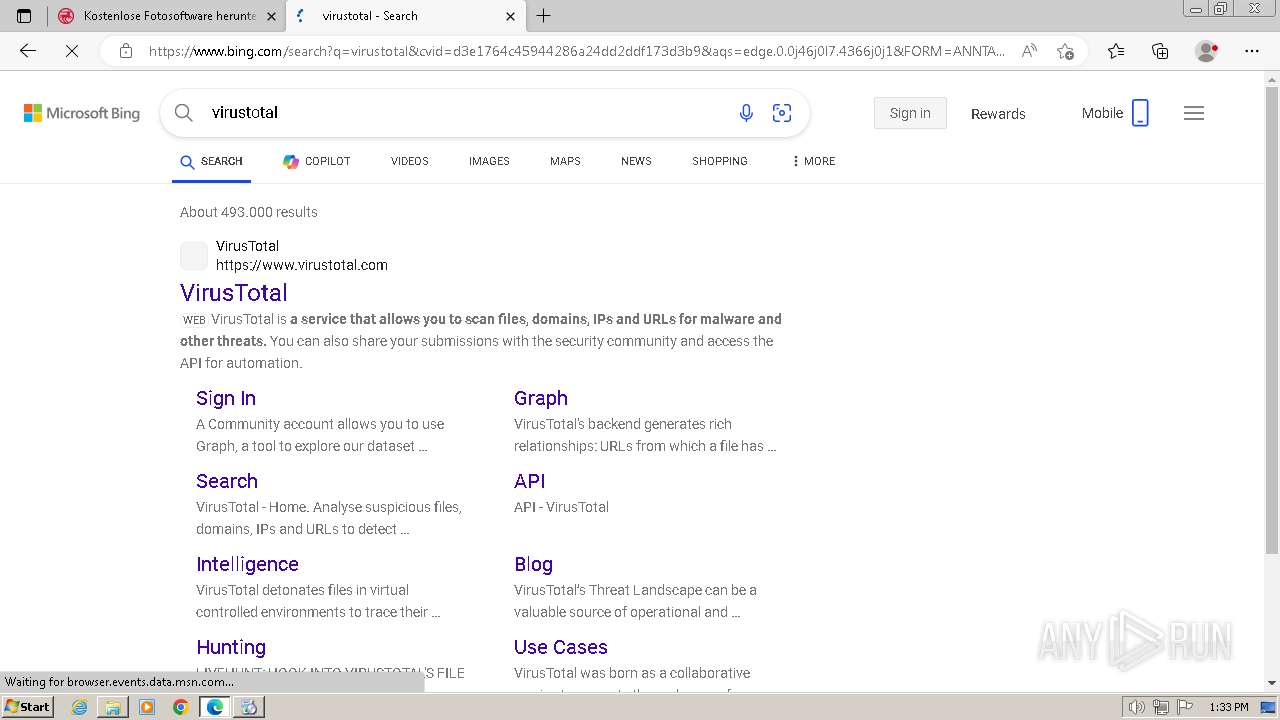1280x720 pixels.
Task: Switch to the MAPS tab
Action: click(x=565, y=161)
